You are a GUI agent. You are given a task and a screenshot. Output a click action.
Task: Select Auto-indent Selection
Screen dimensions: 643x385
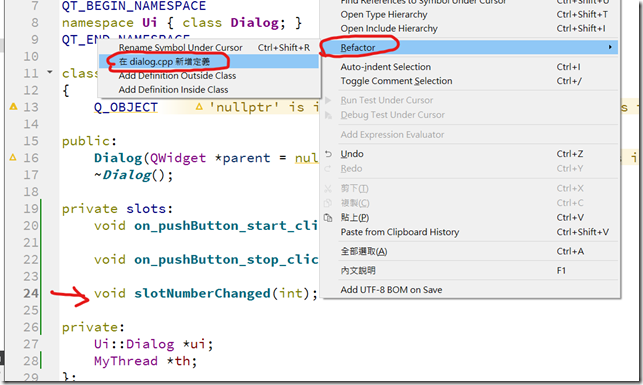click(470, 67)
